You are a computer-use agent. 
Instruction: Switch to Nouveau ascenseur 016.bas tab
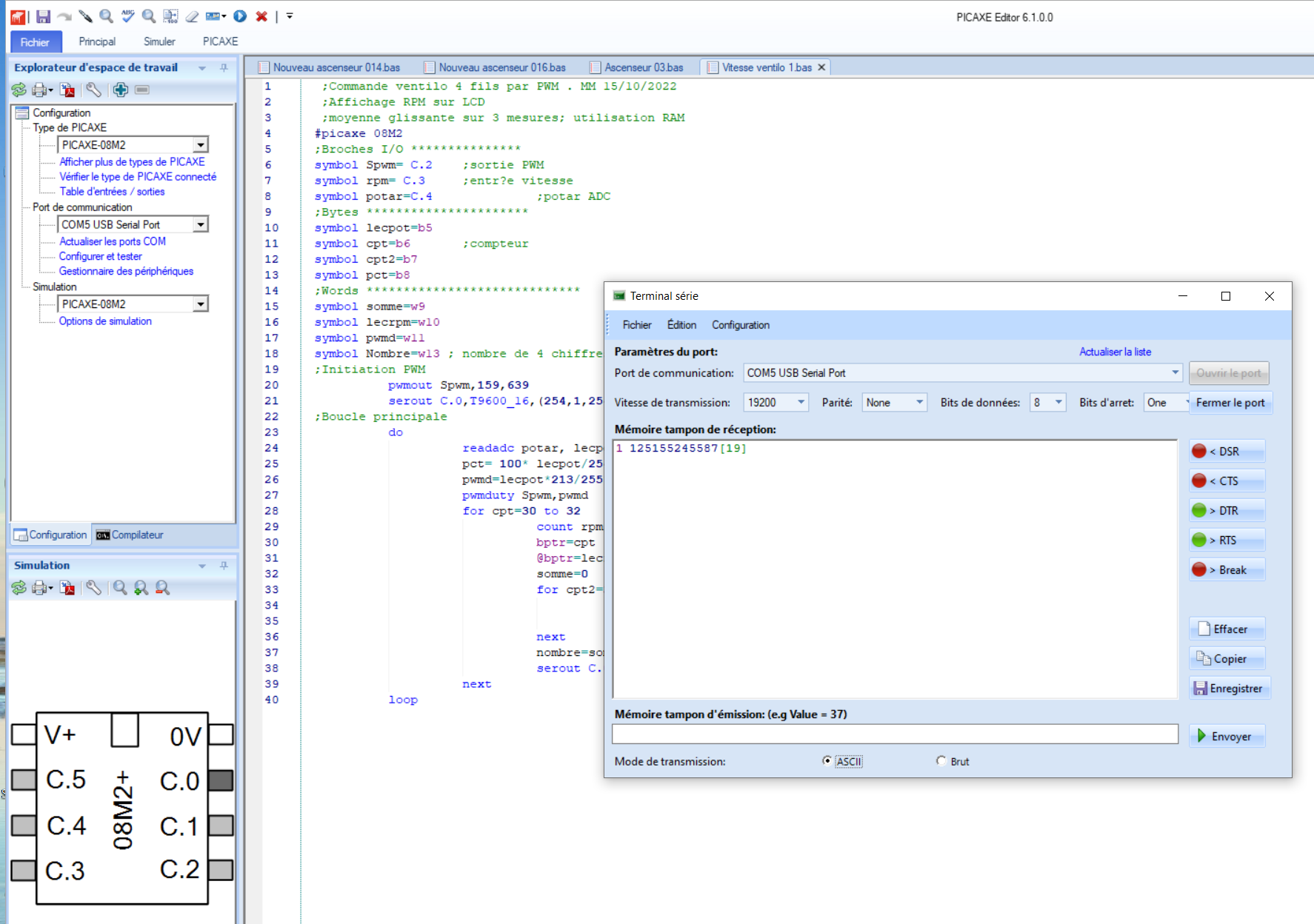(x=501, y=67)
